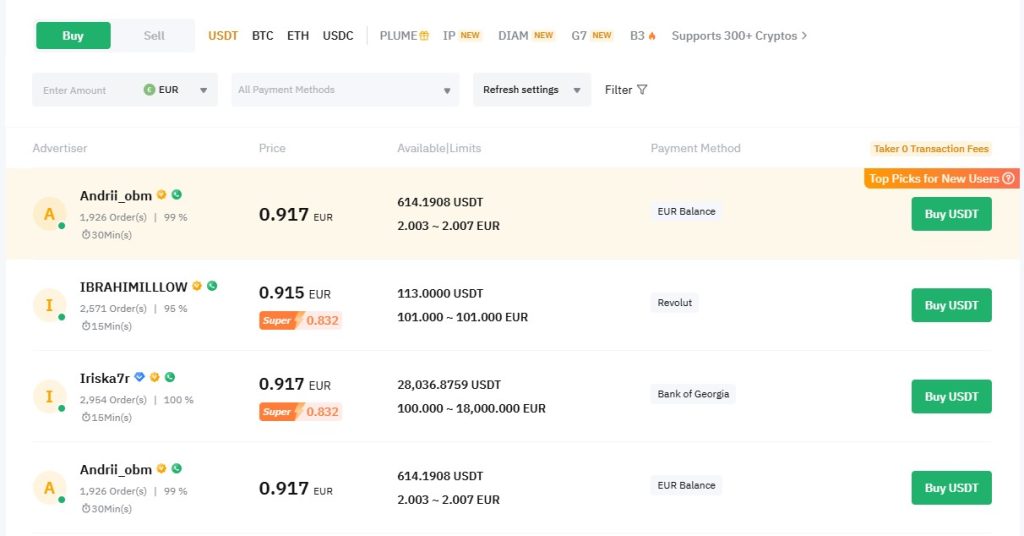Expand the Refresh settings dropdown
The height and width of the screenshot is (536, 1024).
coord(532,90)
